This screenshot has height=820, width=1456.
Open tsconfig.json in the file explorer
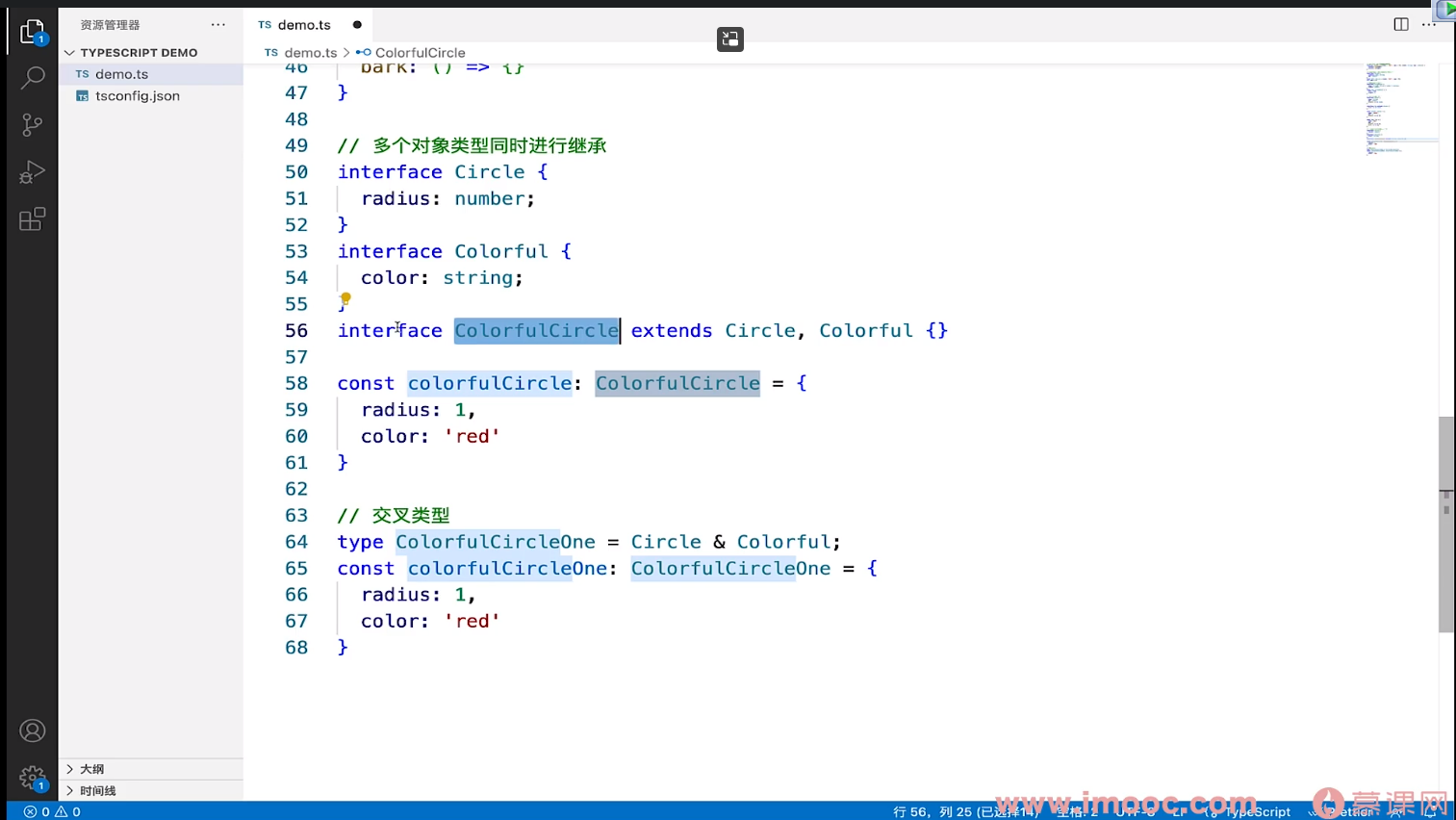click(138, 96)
